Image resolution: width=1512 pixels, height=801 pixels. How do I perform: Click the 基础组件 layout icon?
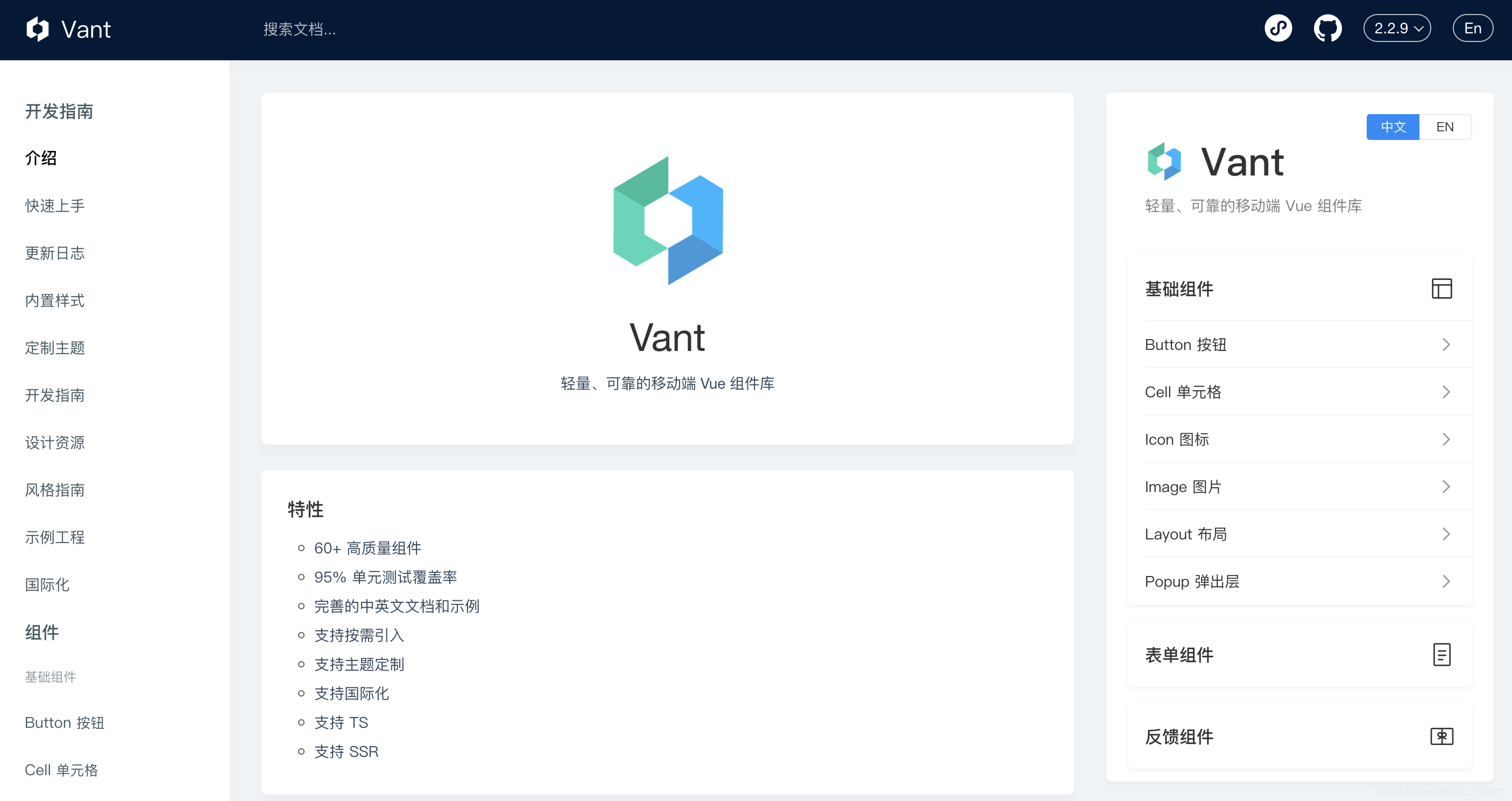[x=1442, y=289]
